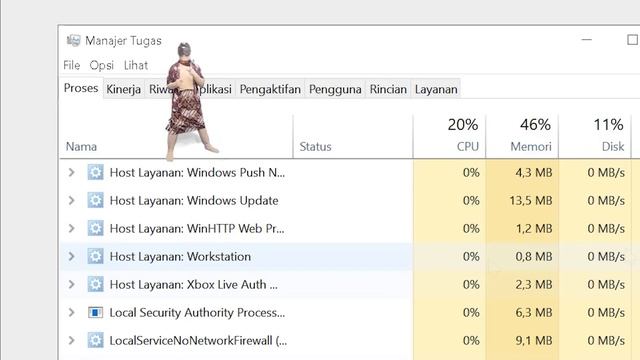Click gear icon of LocalServiceNoNetworkFirewall row
Viewport: 640px width, 360px height.
pyautogui.click(x=95, y=340)
